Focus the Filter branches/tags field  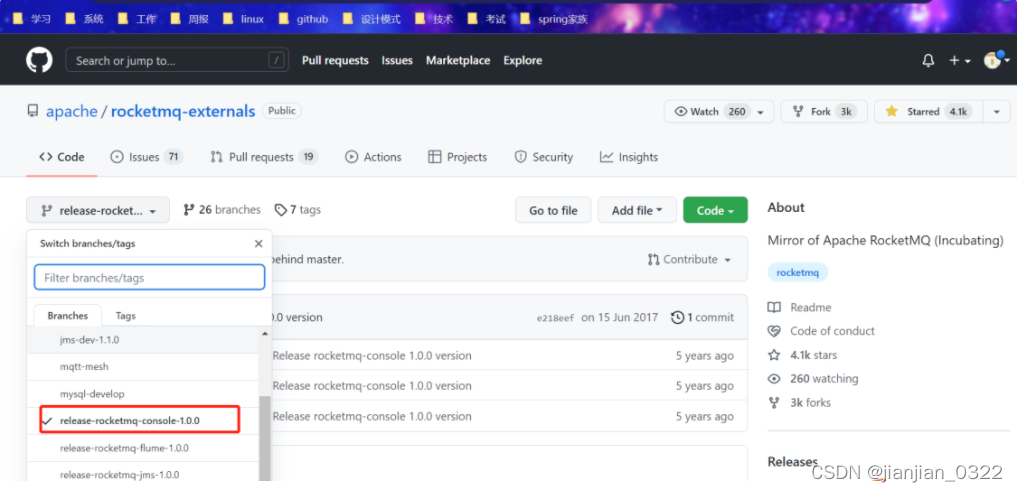click(149, 277)
